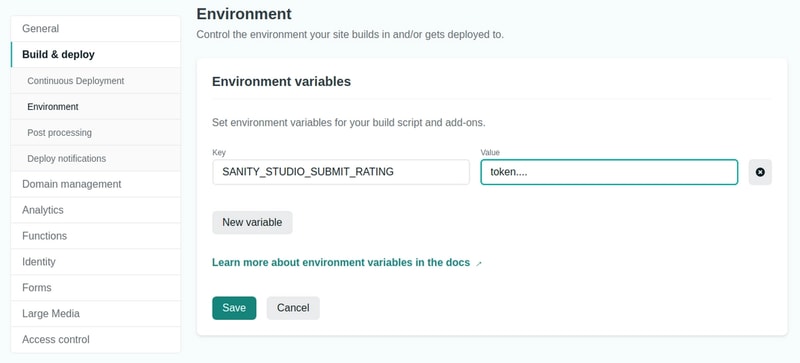Open Domain management settings
This screenshot has height=363, width=800.
pos(95,184)
